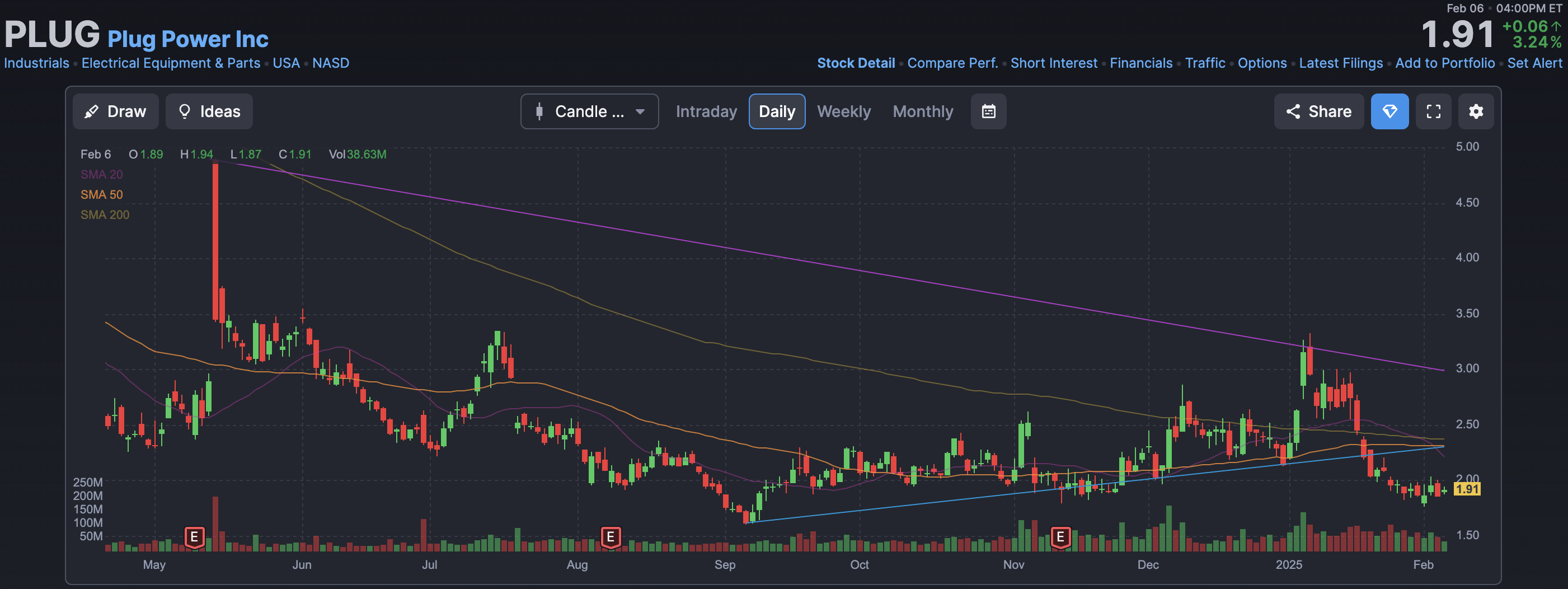Share the chart

1318,111
